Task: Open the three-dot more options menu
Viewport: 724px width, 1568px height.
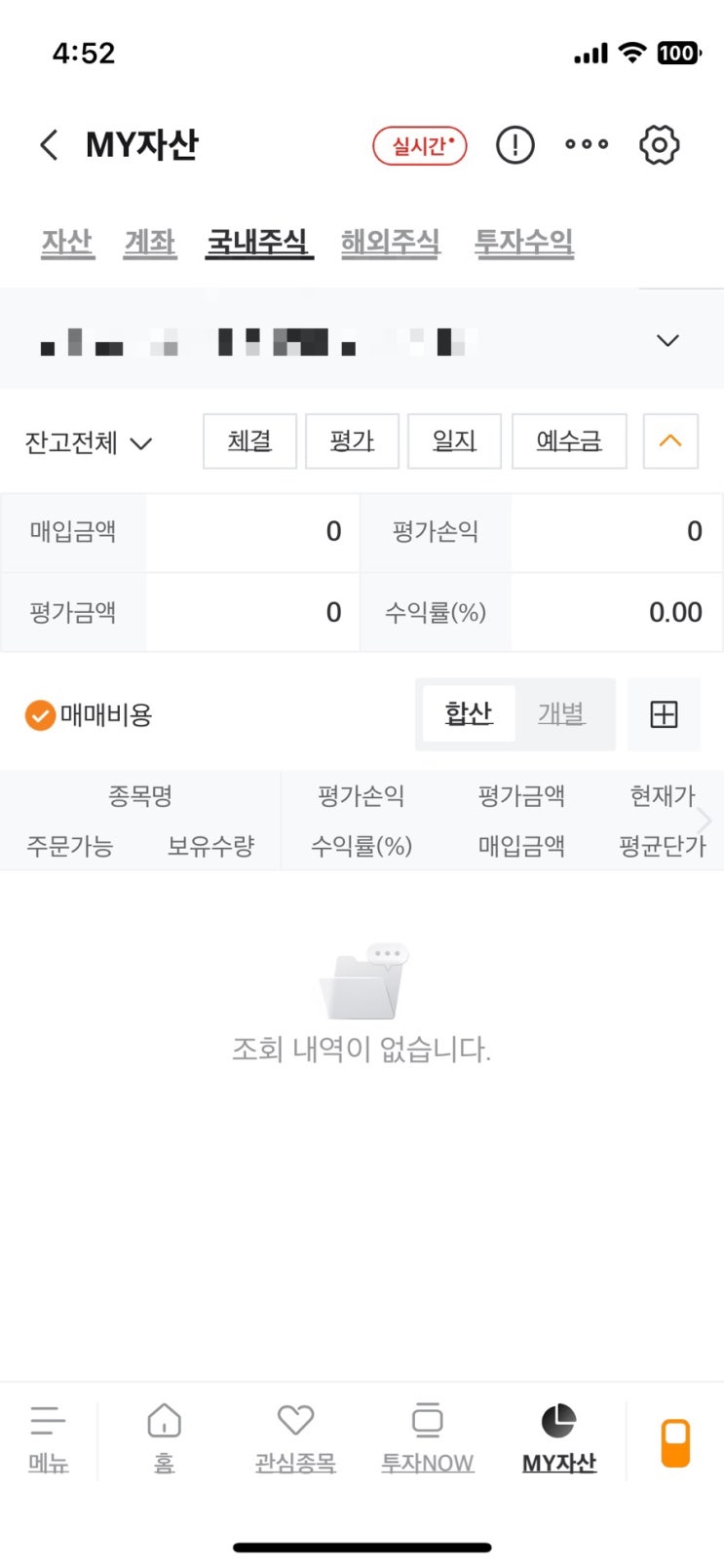Action: 587,144
